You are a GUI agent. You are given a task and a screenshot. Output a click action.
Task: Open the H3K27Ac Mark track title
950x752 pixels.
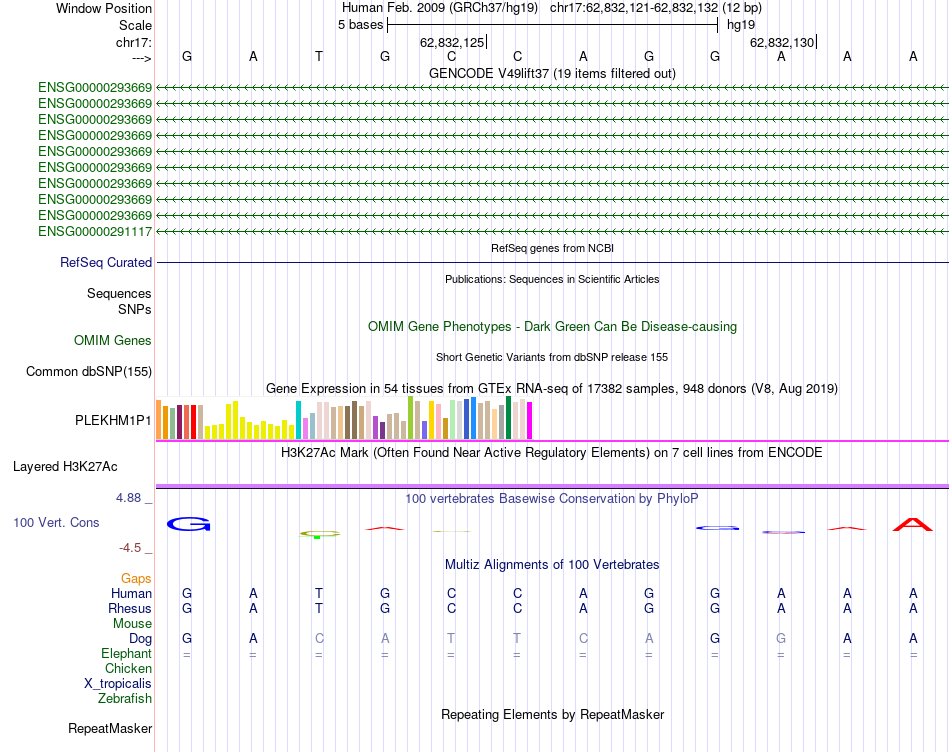click(x=552, y=453)
